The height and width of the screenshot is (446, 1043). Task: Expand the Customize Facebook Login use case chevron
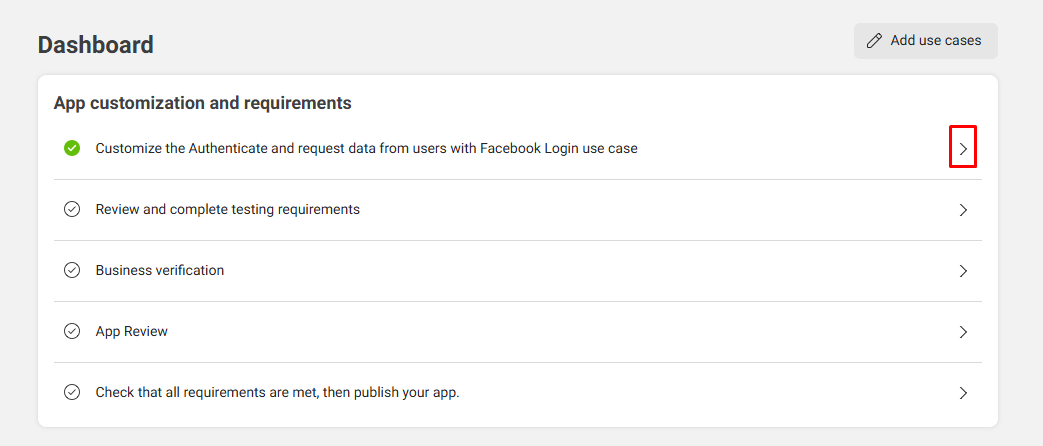[x=963, y=149]
